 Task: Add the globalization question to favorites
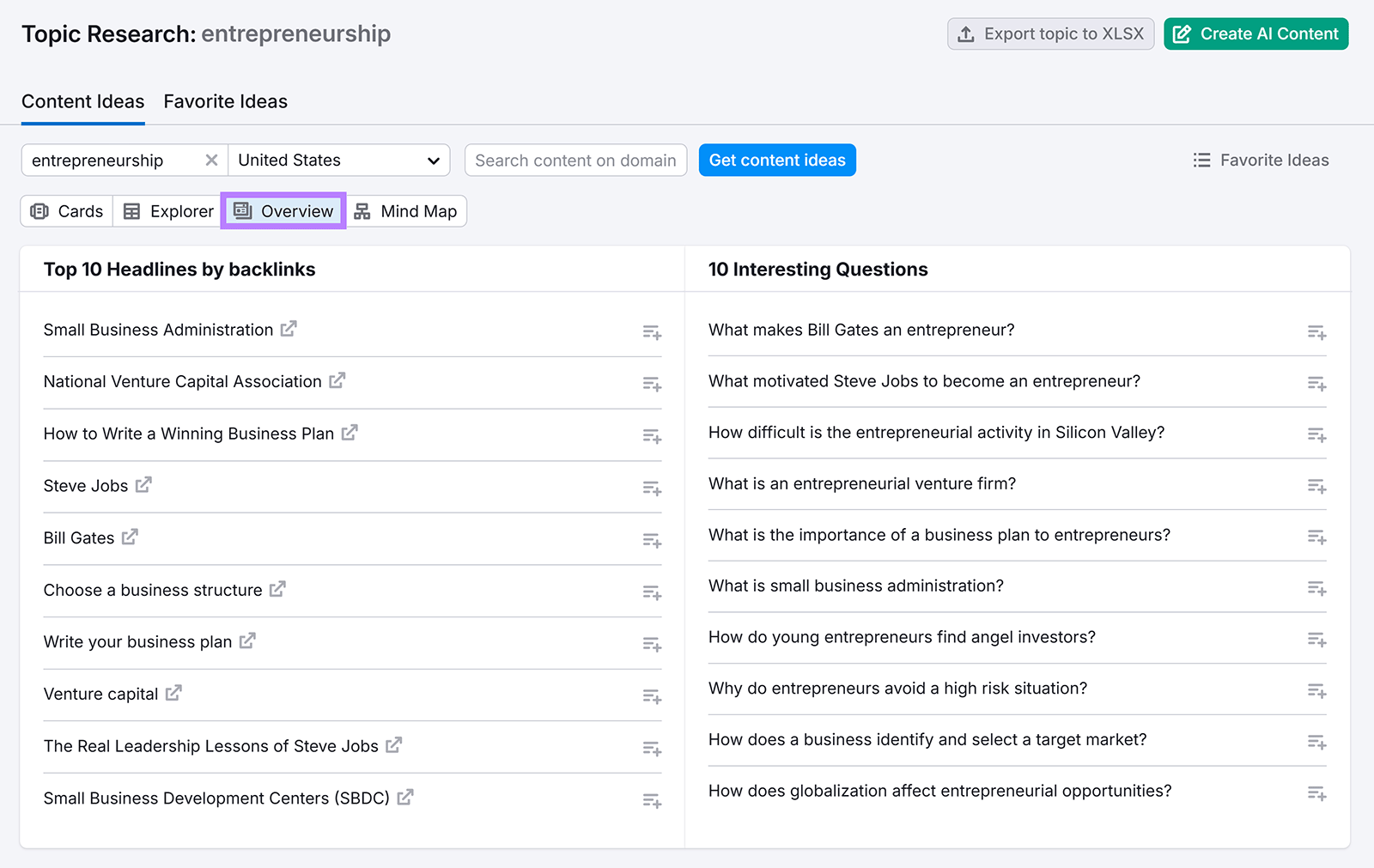[1316, 793]
